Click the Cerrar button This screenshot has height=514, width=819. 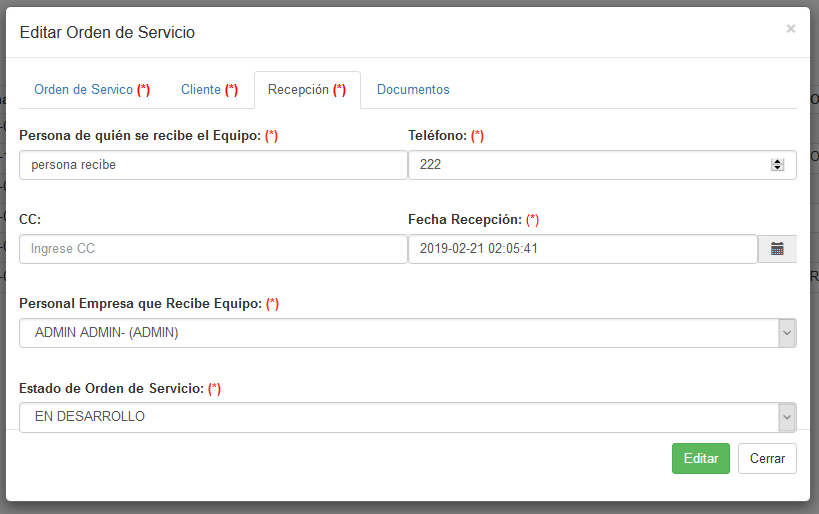click(767, 458)
